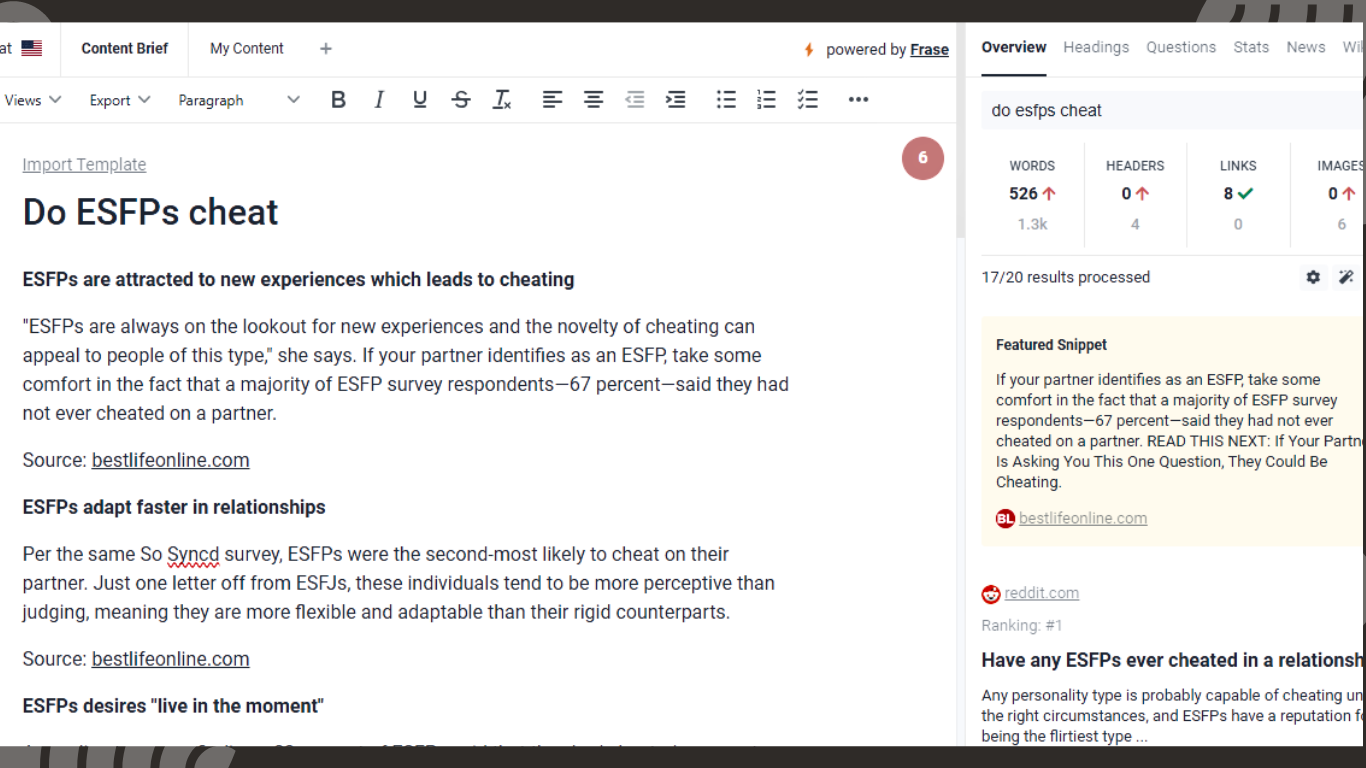
Task: Toggle underline formatting
Action: [420, 100]
